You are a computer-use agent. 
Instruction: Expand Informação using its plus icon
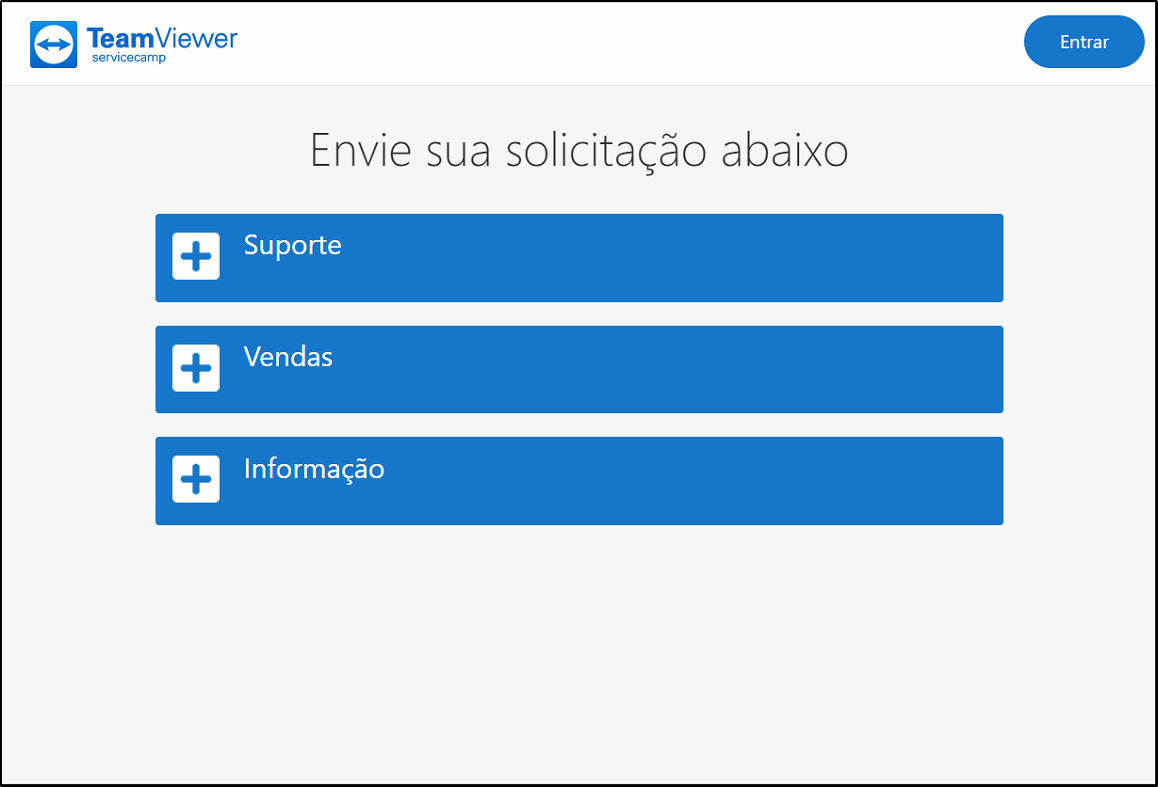pos(196,479)
